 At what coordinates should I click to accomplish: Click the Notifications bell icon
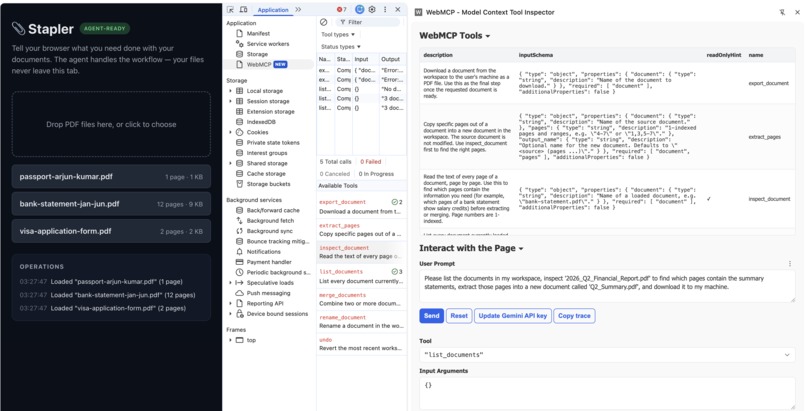[240, 252]
